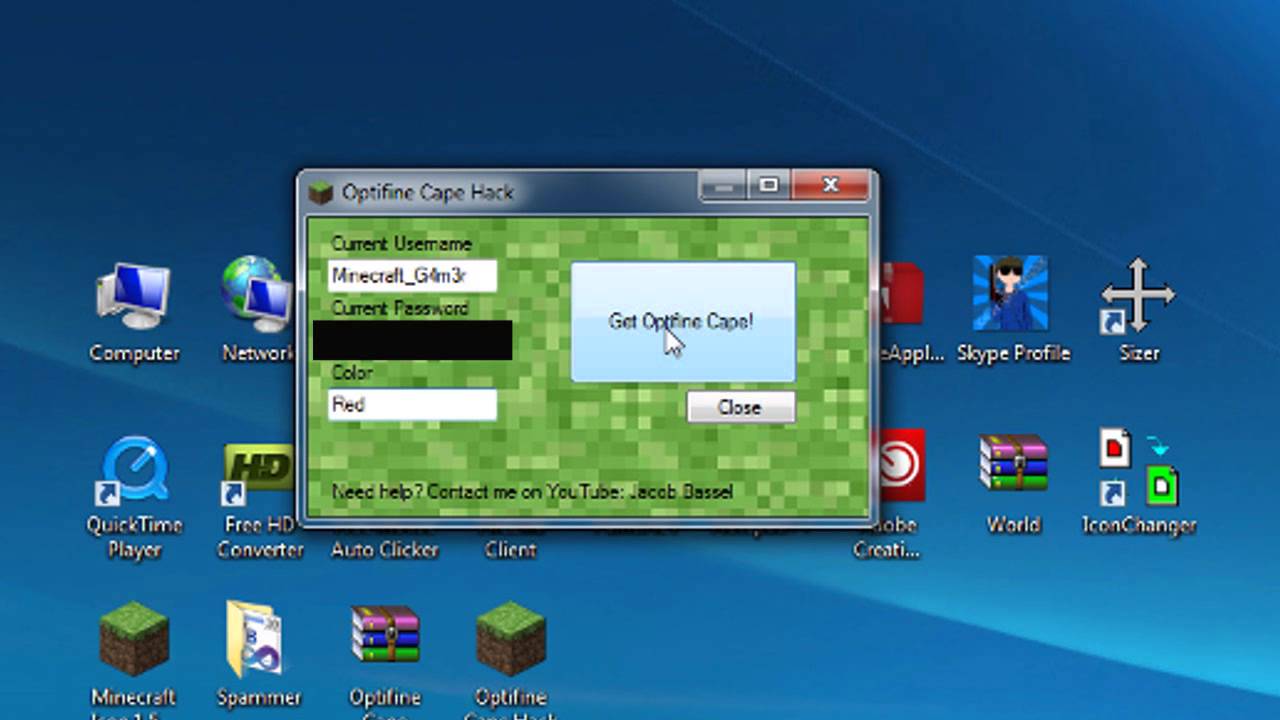Launch the Optifine Cape Hack desktop icon
The width and height of the screenshot is (1280, 720).
[511, 639]
